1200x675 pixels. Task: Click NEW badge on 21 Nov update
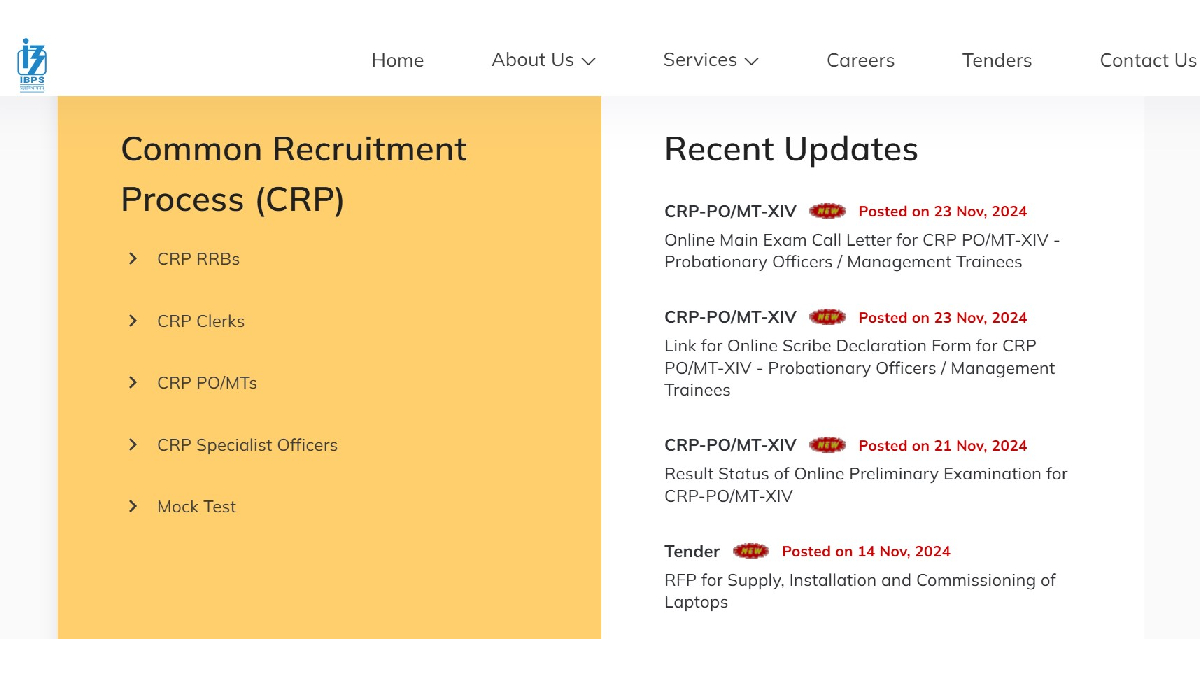click(x=827, y=445)
